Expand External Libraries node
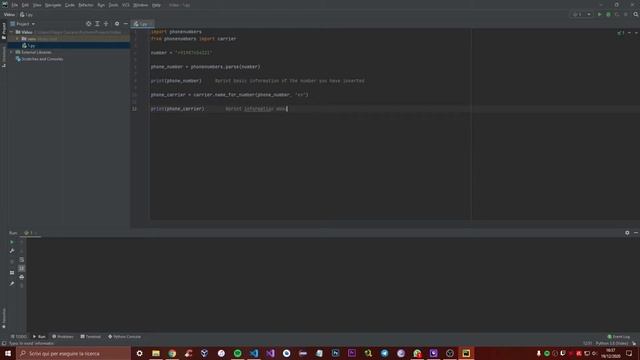The width and height of the screenshot is (640, 360). tap(11, 52)
